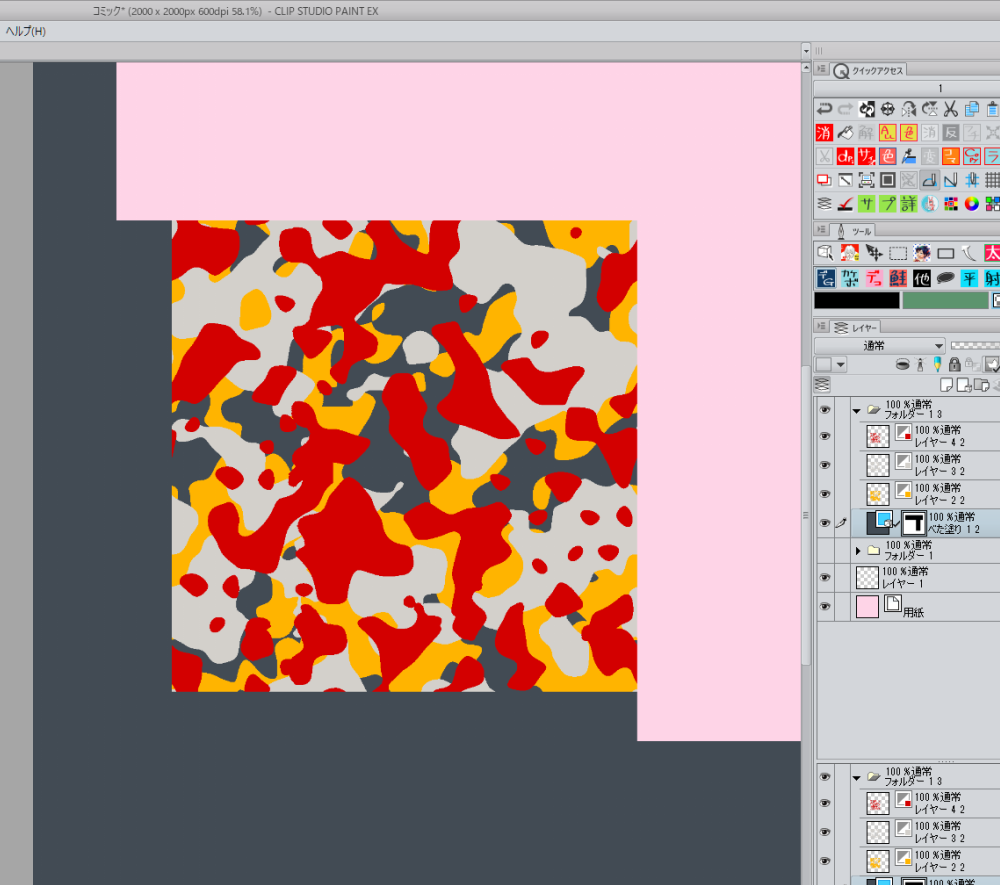Click the べた塗り 1 2 layer mask thumbnail
The height and width of the screenshot is (885, 1000).
tap(913, 523)
